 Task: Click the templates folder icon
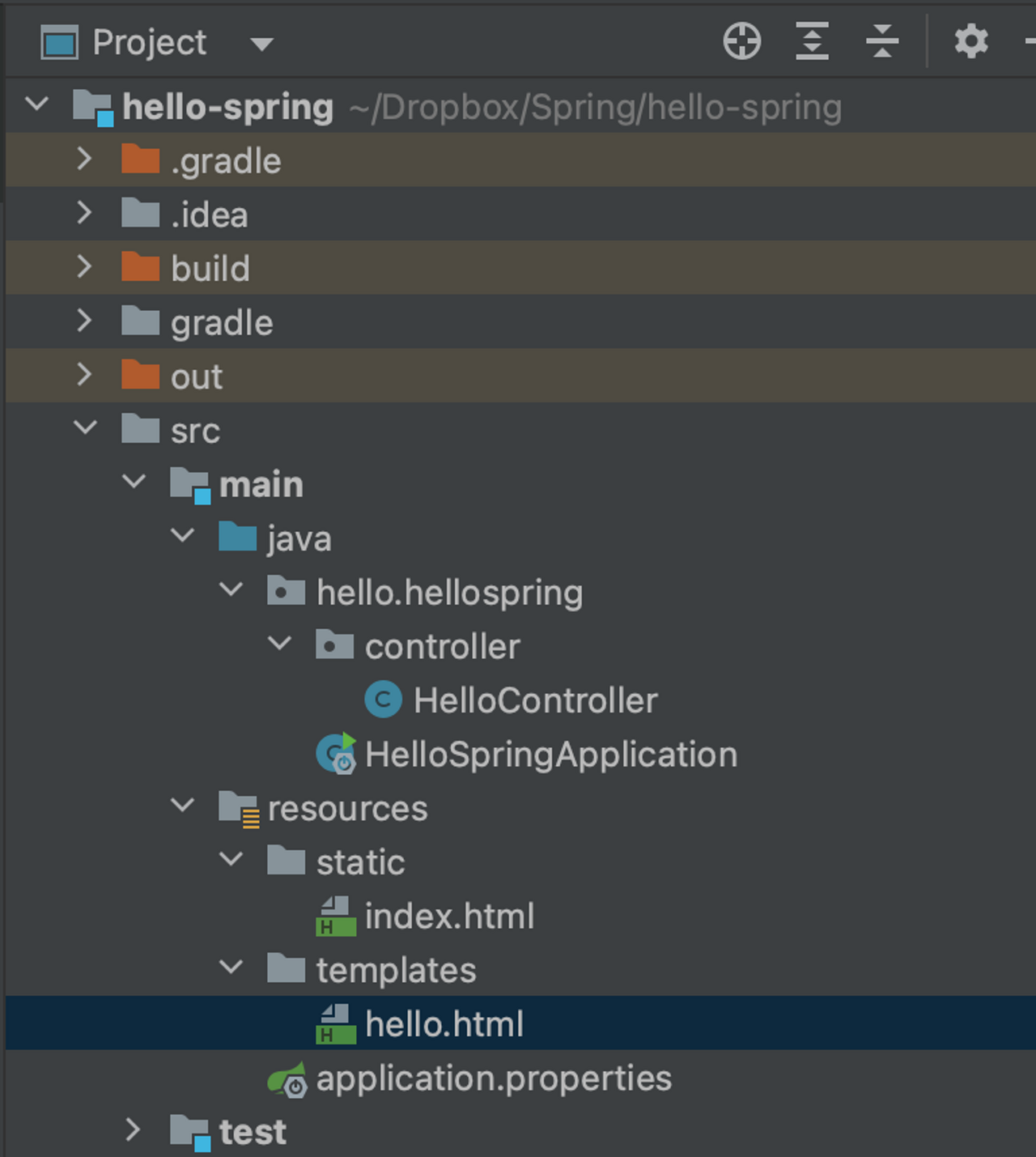pos(286,968)
